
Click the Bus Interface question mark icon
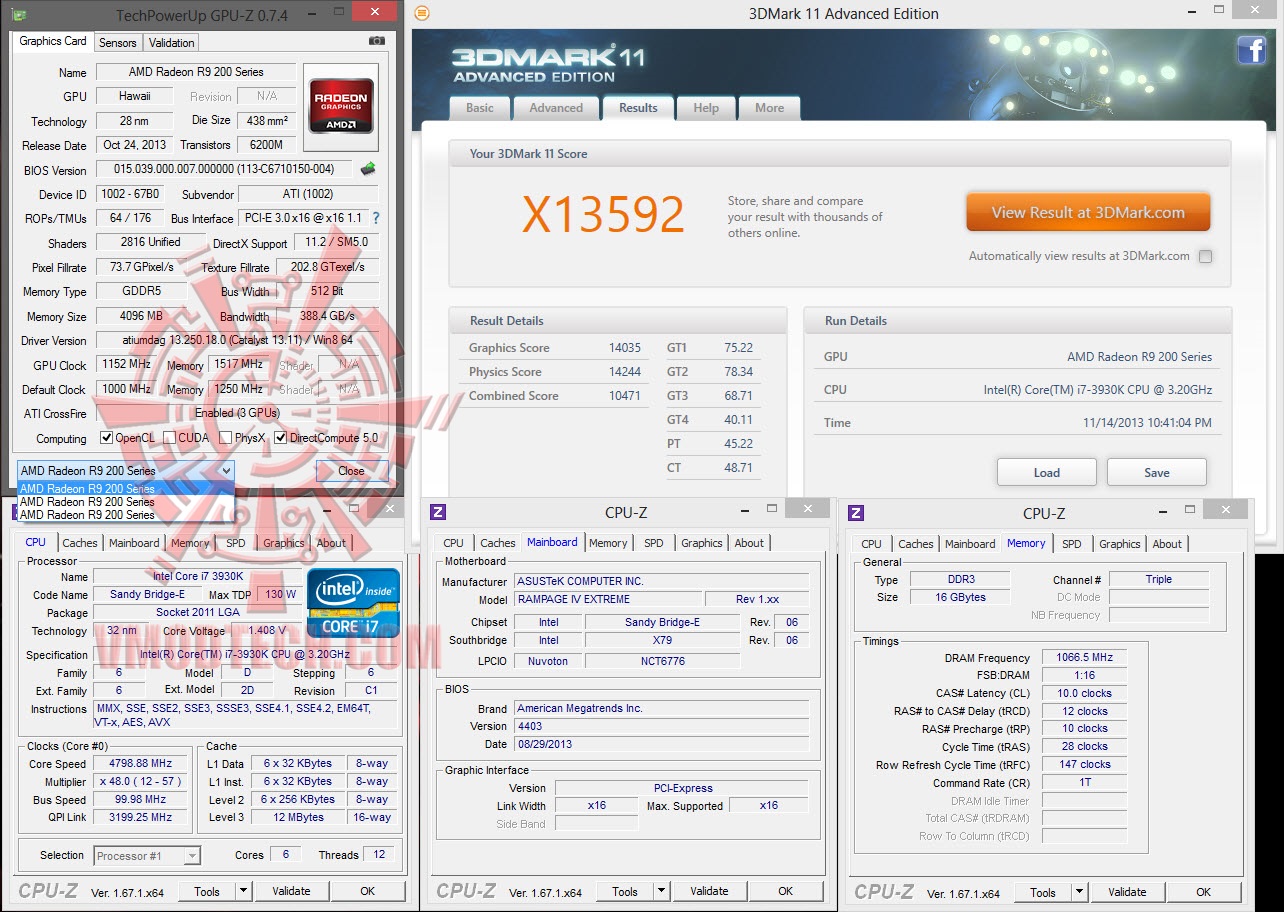pyautogui.click(x=376, y=218)
